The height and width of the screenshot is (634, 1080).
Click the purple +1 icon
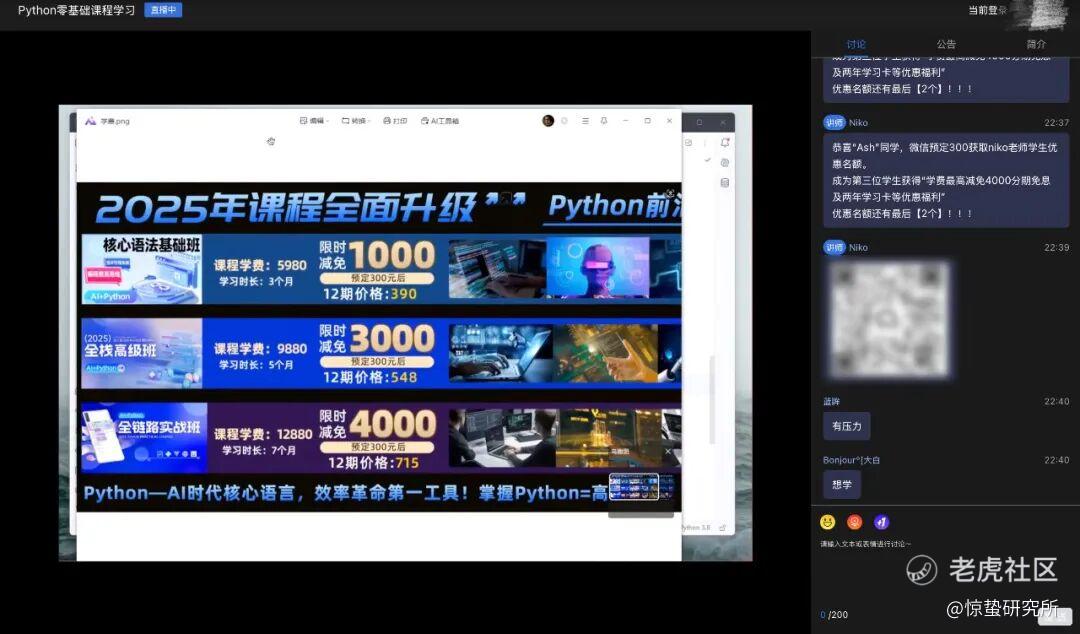pos(881,522)
